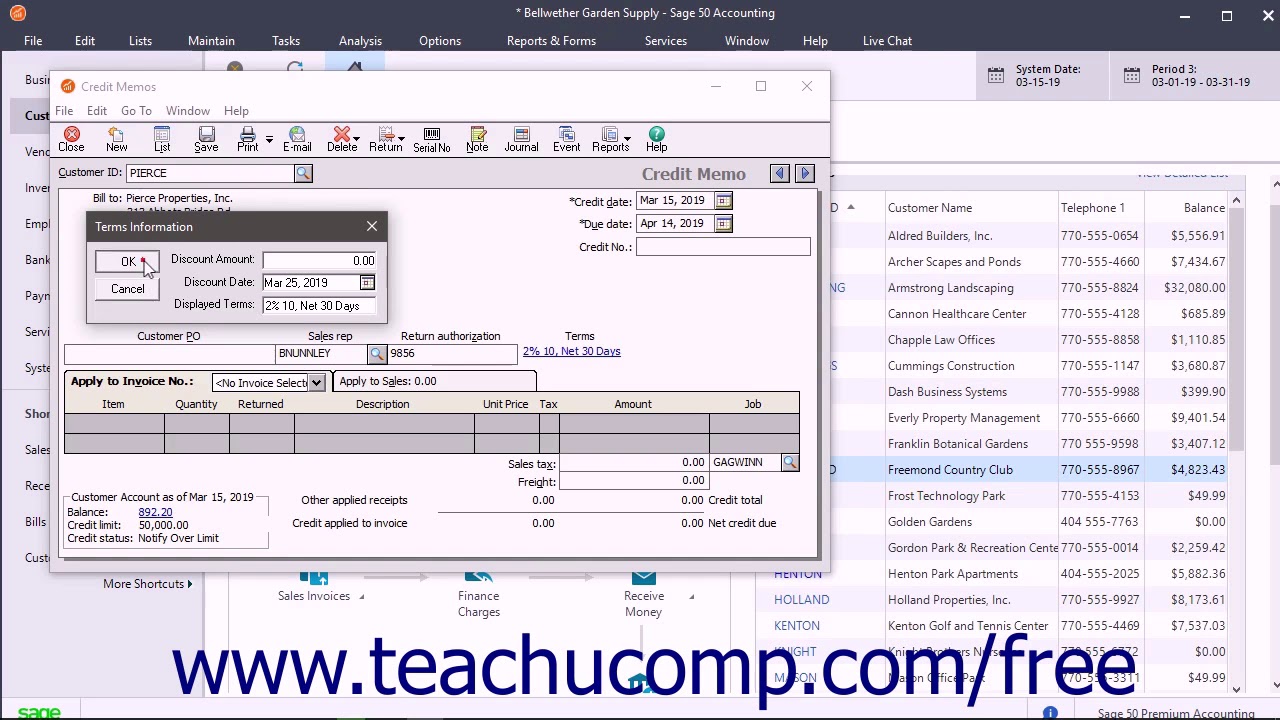This screenshot has height=720, width=1280.
Task: Open the KENTON customer ID link
Action: pyautogui.click(x=797, y=626)
